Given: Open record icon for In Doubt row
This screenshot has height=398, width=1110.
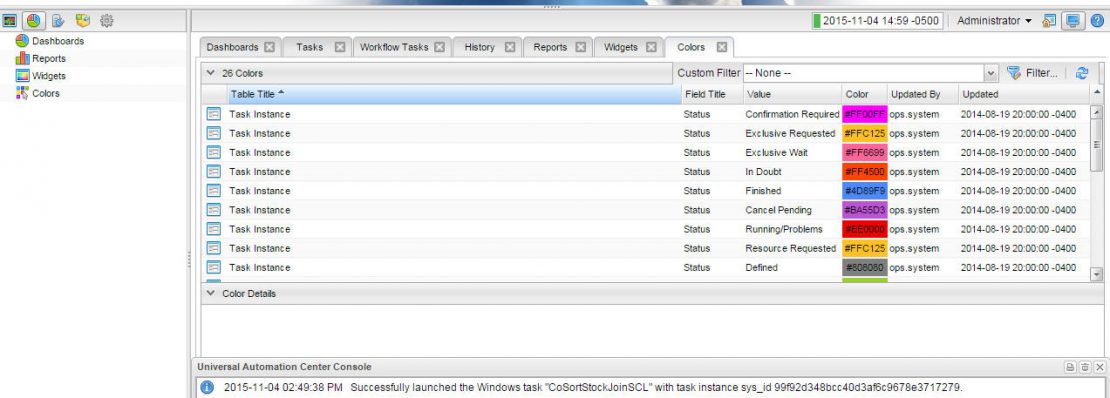Looking at the screenshot, I should [214, 171].
